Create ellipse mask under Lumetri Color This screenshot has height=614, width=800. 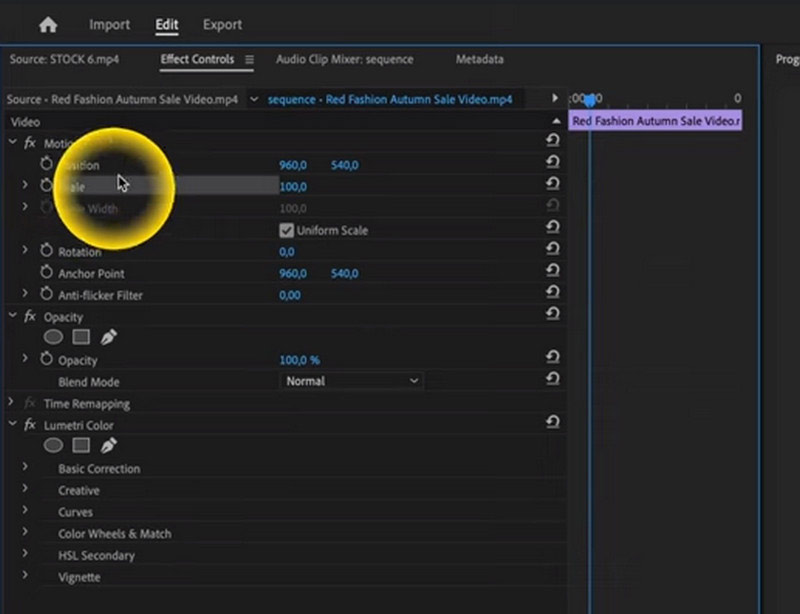53,446
